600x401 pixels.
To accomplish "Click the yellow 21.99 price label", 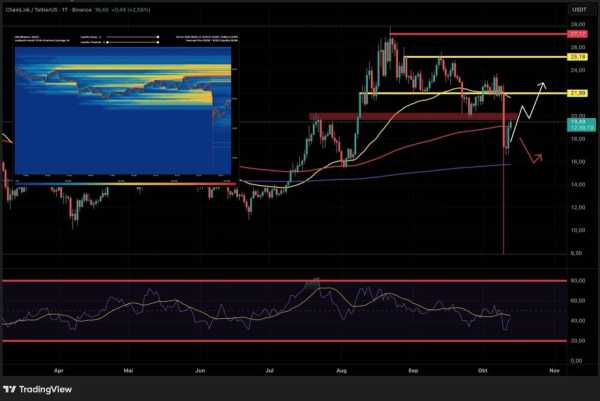I will (x=578, y=93).
